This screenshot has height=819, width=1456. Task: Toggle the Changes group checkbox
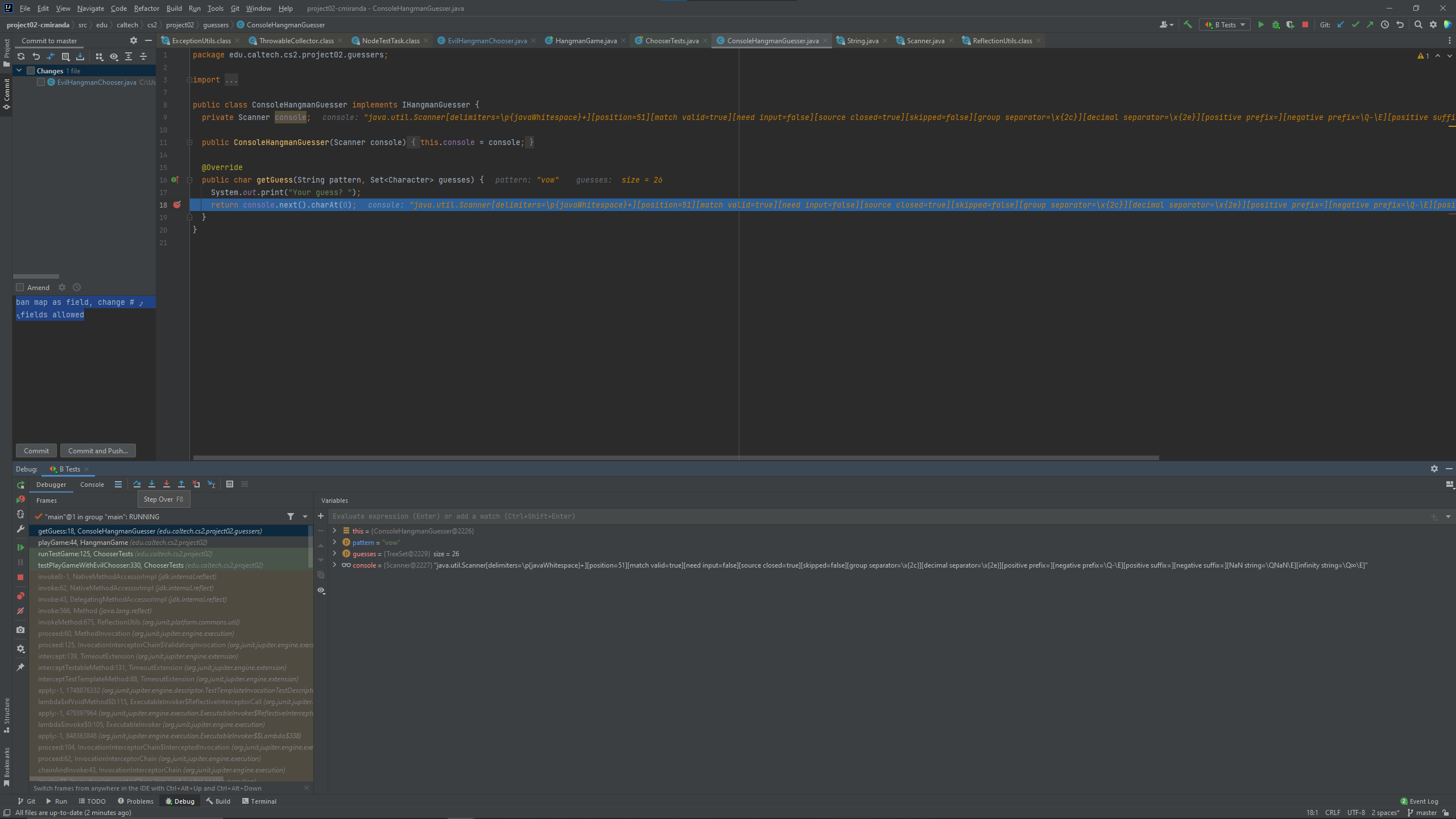(31, 71)
